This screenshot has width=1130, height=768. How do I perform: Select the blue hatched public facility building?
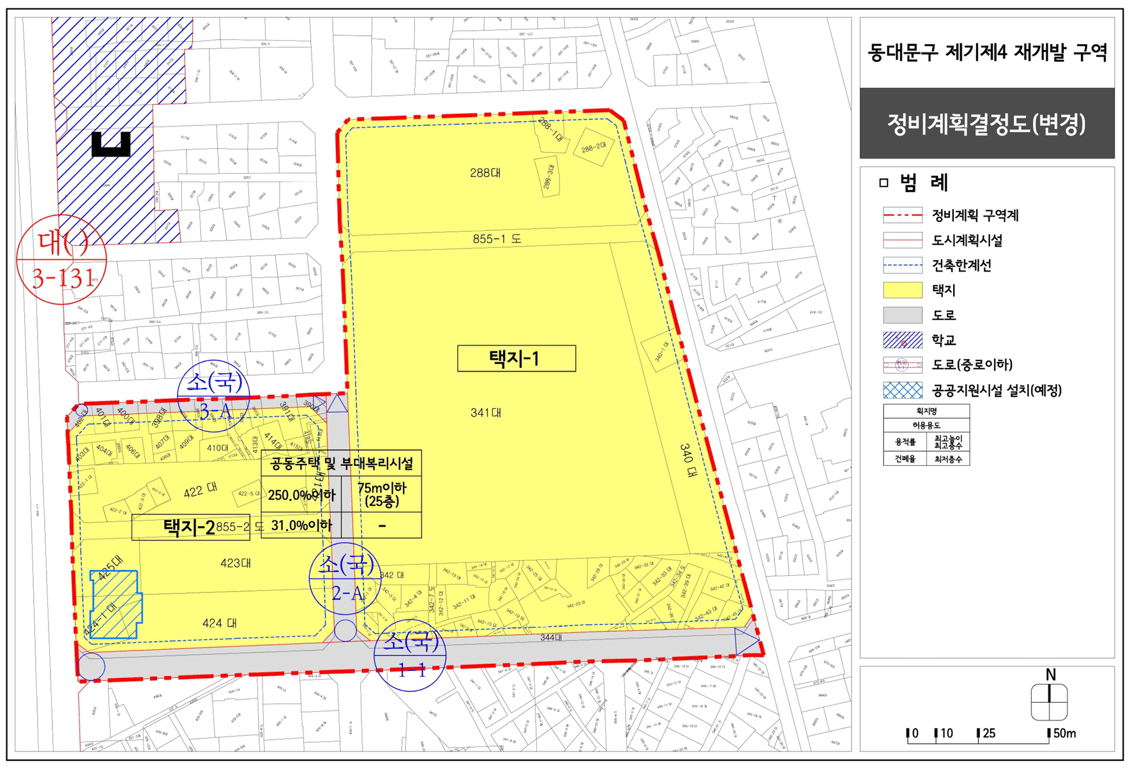pos(114,604)
